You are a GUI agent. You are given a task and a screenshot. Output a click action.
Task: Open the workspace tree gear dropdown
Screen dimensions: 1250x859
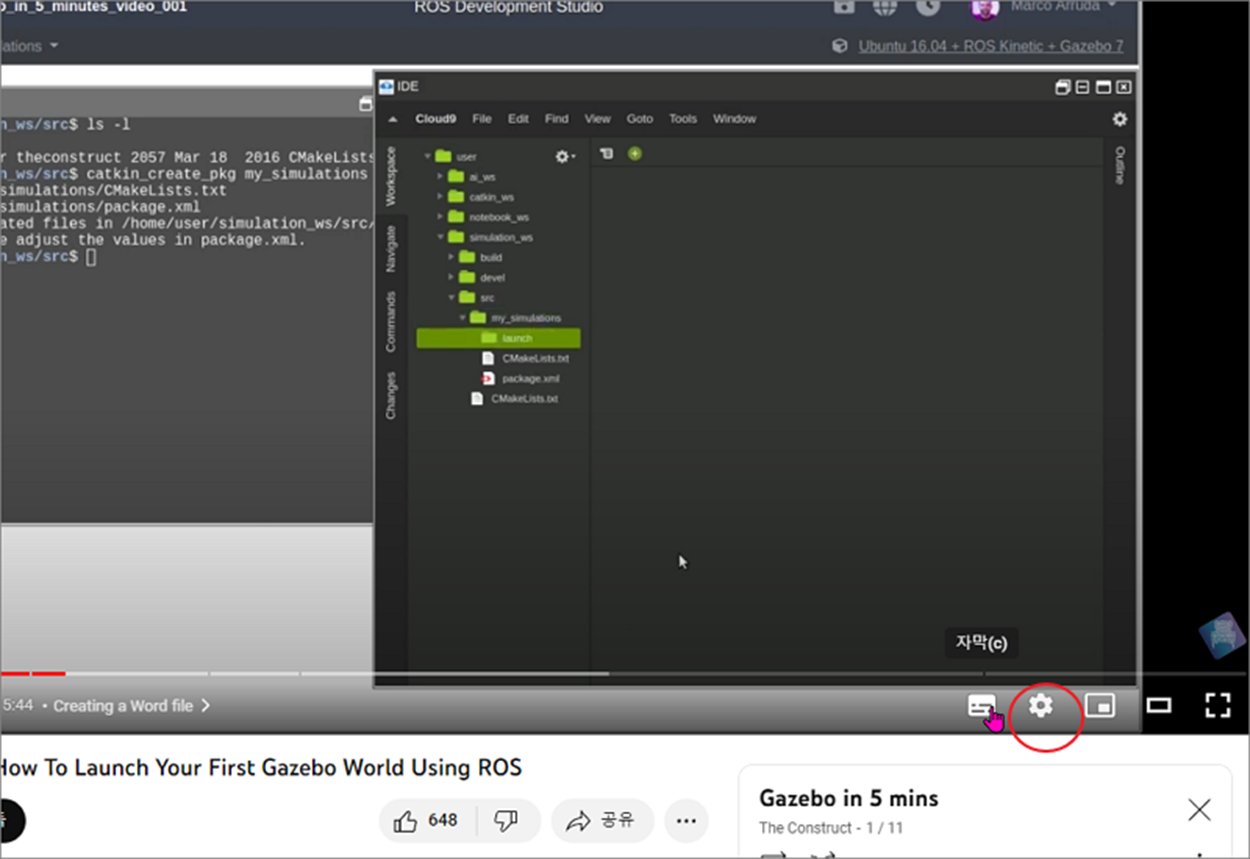pos(565,157)
